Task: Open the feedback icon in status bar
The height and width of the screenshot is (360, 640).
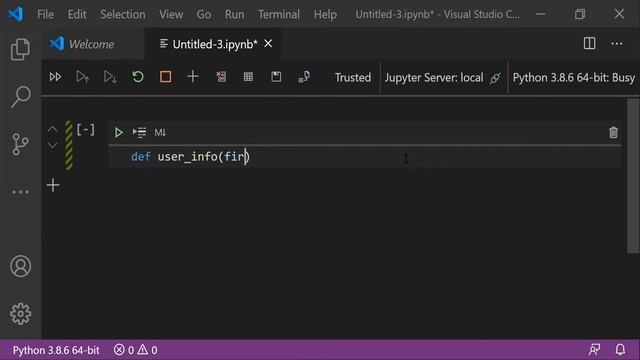Action: tap(594, 349)
